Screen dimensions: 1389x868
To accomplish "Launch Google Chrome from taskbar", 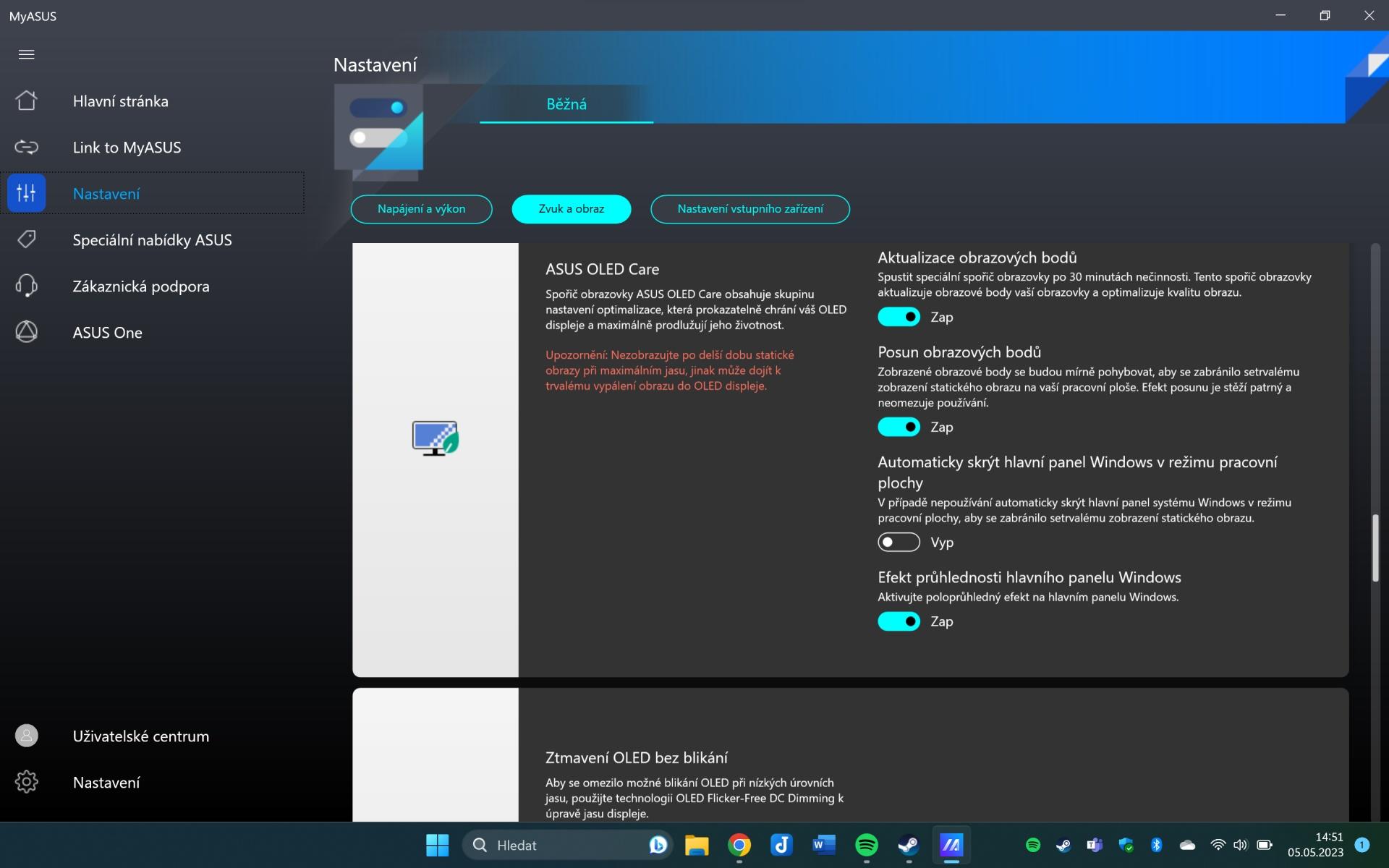I will 739,845.
